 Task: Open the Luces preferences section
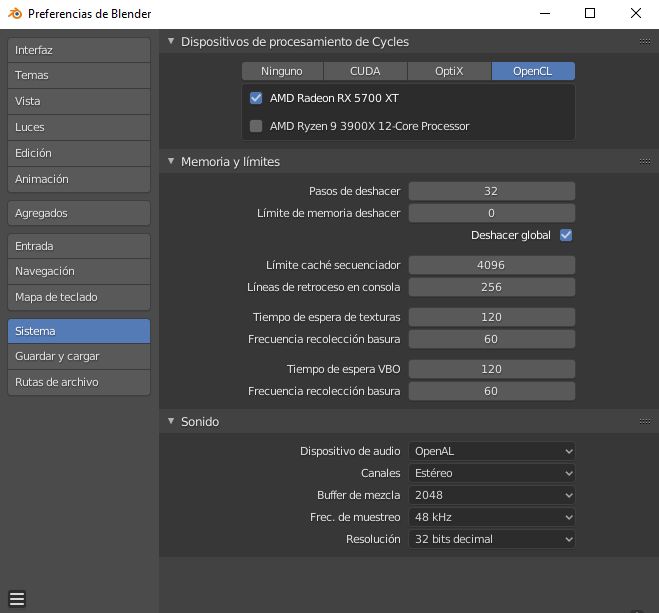[79, 127]
